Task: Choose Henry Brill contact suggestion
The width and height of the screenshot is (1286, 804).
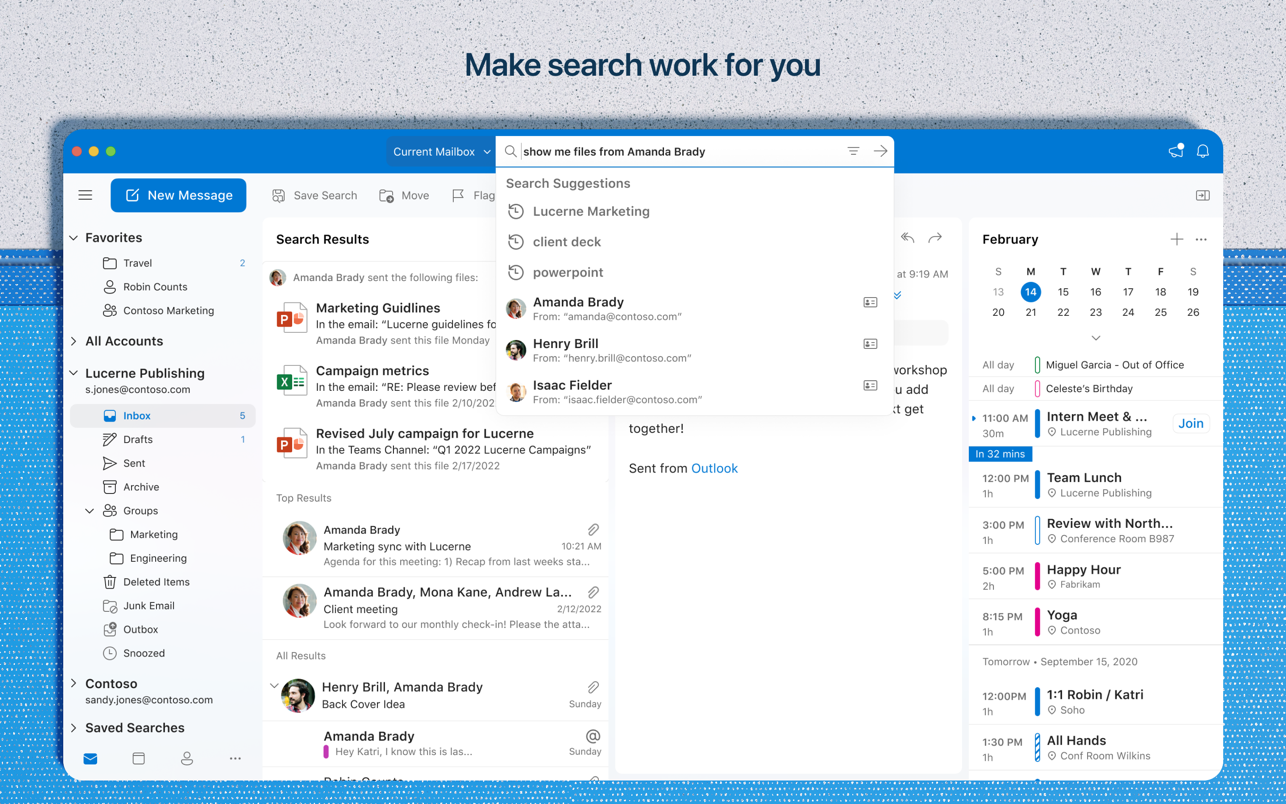Action: point(694,350)
